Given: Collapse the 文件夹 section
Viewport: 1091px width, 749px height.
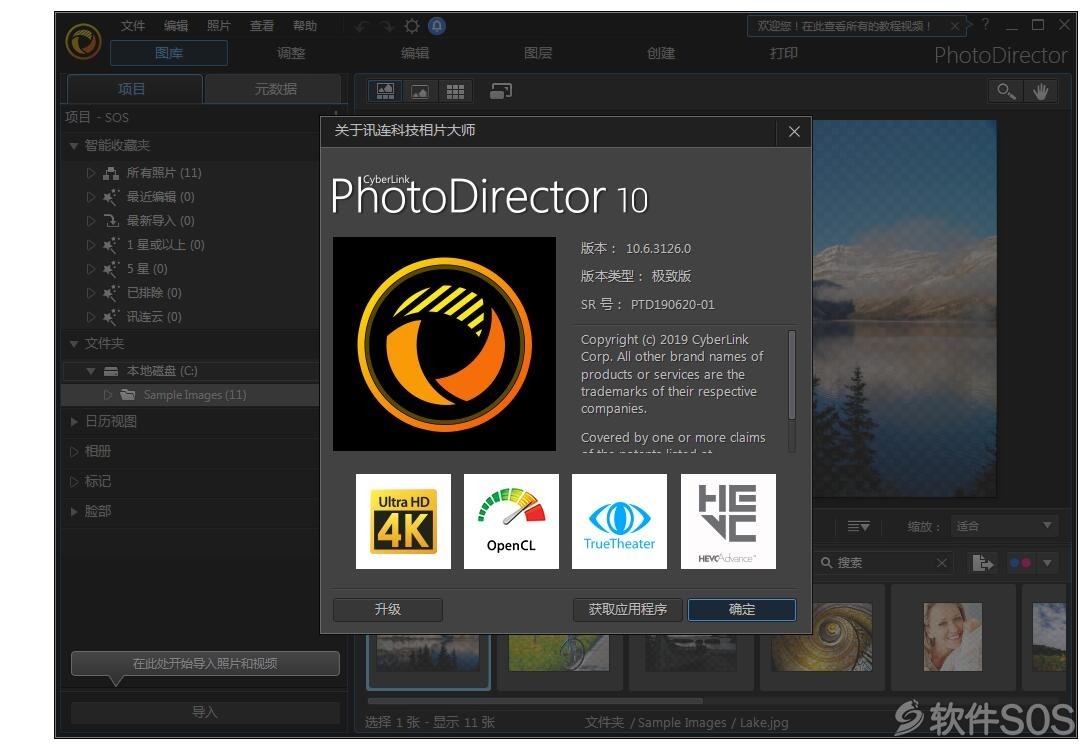Looking at the screenshot, I should tap(74, 344).
